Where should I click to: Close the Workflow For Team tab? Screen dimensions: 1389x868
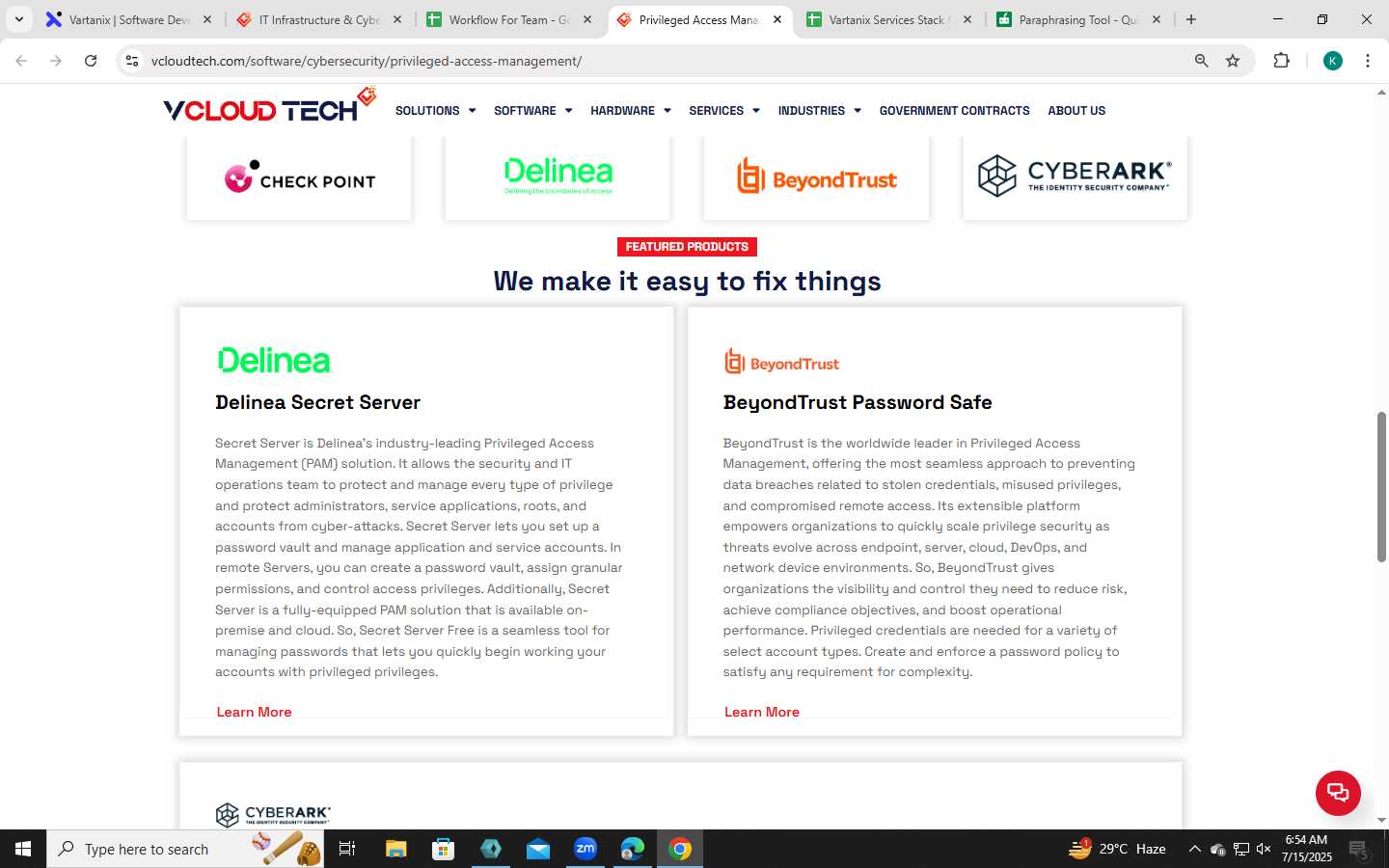[587, 19]
